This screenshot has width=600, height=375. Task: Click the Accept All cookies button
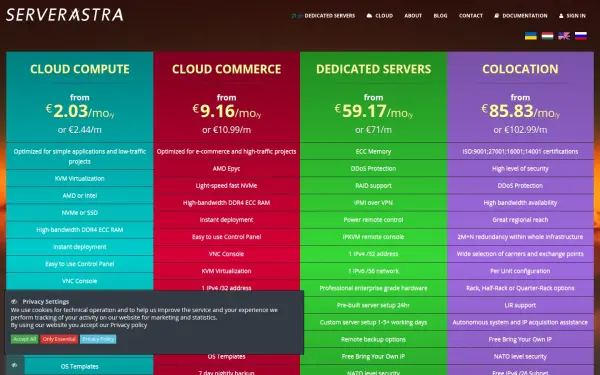pyautogui.click(x=24, y=339)
